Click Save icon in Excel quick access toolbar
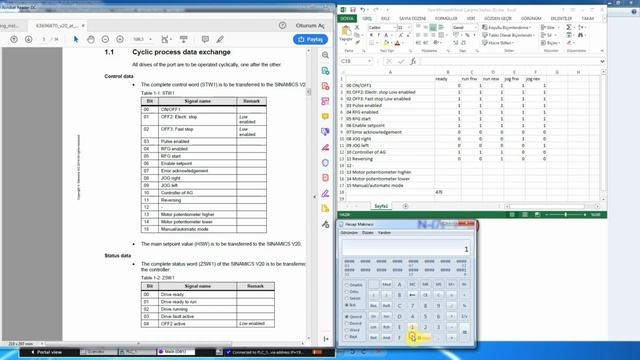The image size is (640, 360). [x=353, y=9]
